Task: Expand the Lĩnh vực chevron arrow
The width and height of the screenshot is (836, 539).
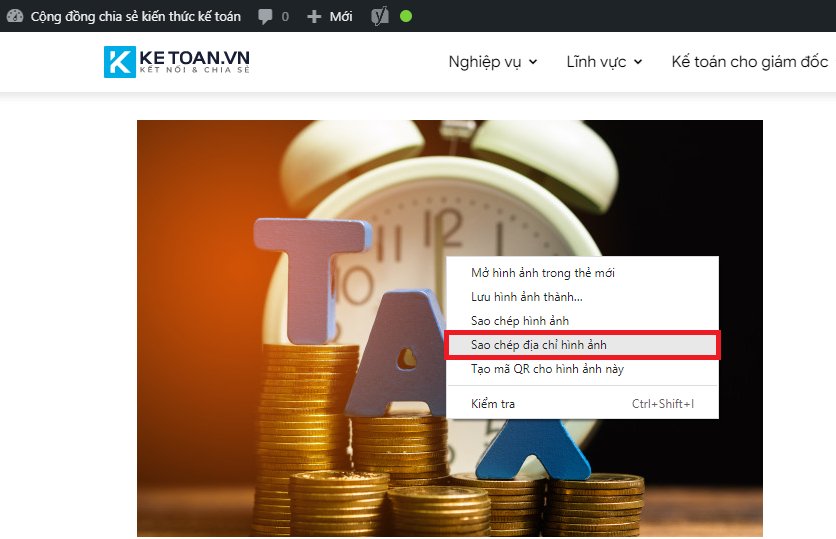Action: [638, 62]
